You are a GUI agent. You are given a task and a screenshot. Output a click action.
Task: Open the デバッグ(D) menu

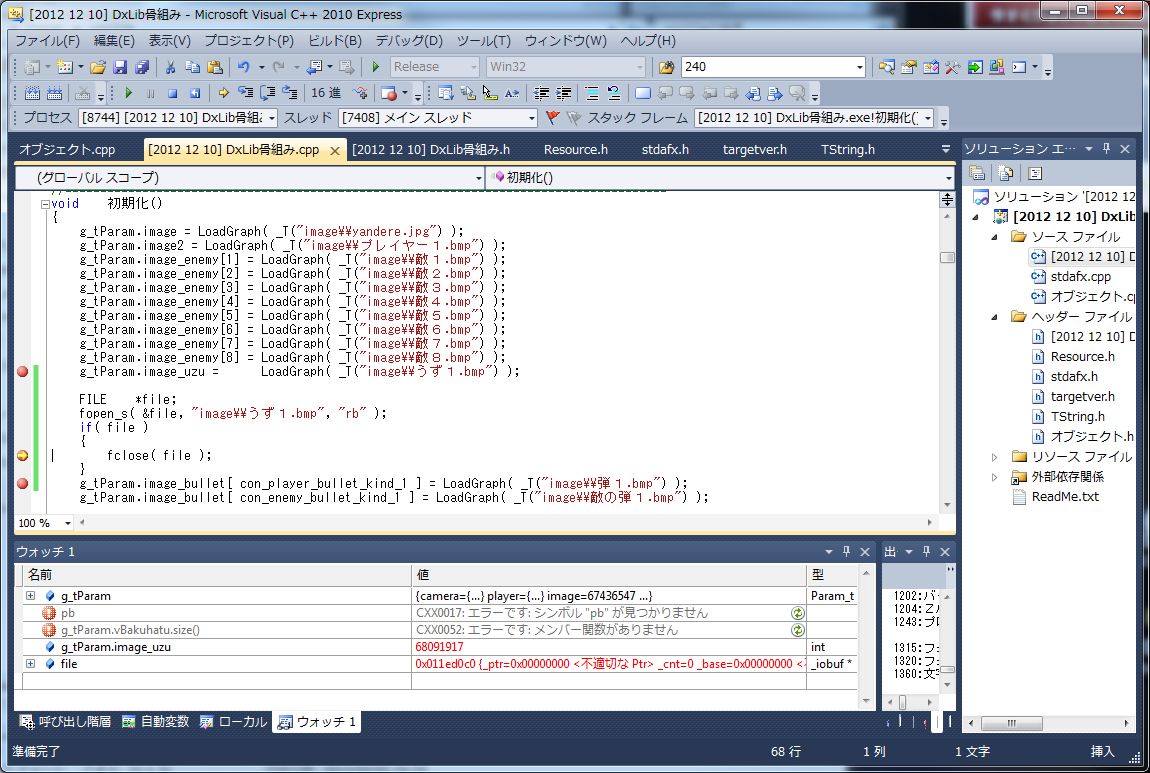408,41
